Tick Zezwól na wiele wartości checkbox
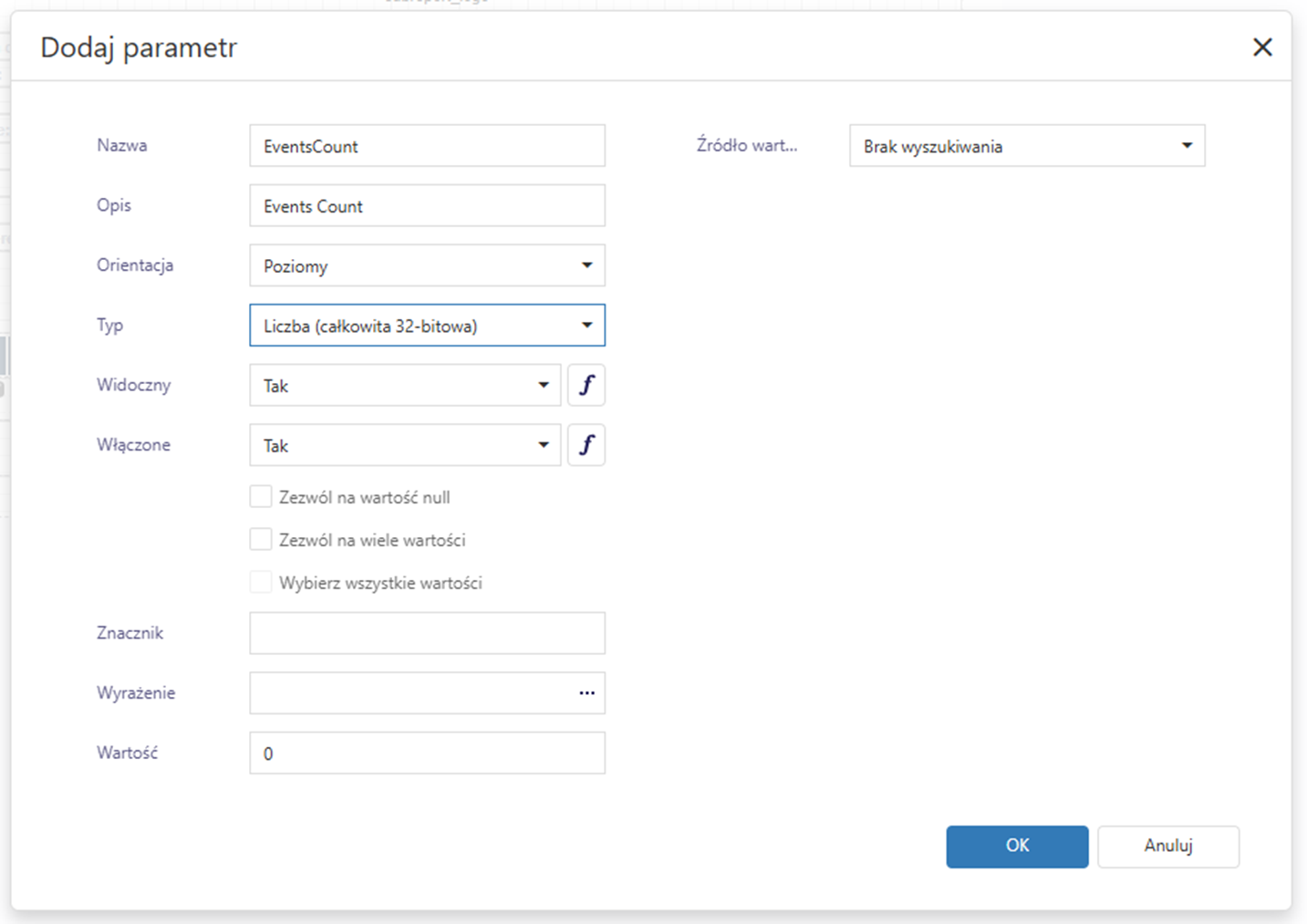This screenshot has height=924, width=1307. click(x=261, y=540)
